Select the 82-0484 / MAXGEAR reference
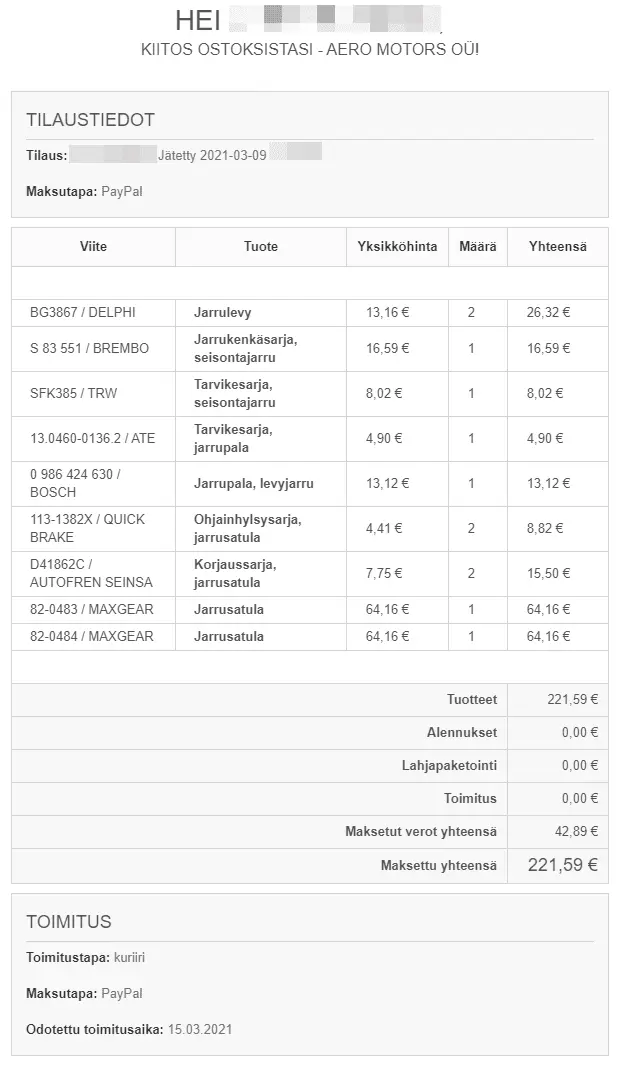Viewport: 621px width, 1076px height. point(91,636)
